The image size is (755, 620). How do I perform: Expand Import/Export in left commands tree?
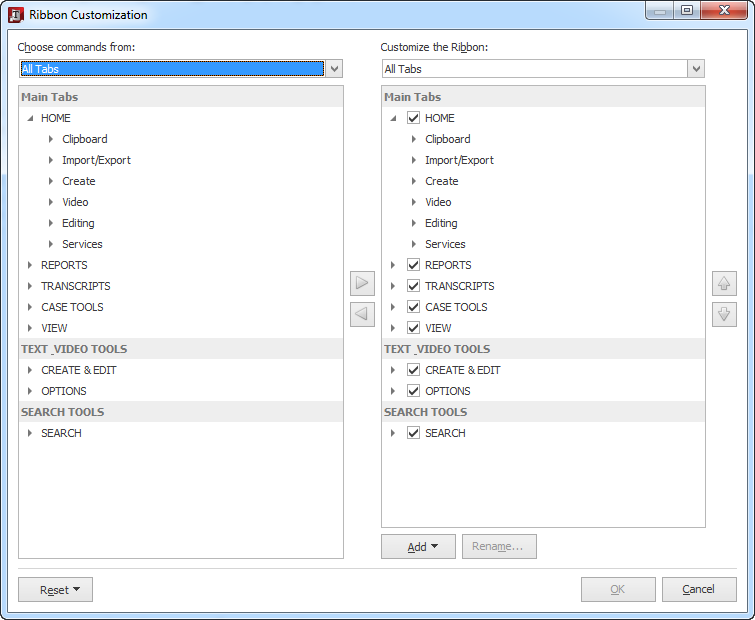pyautogui.click(x=51, y=160)
